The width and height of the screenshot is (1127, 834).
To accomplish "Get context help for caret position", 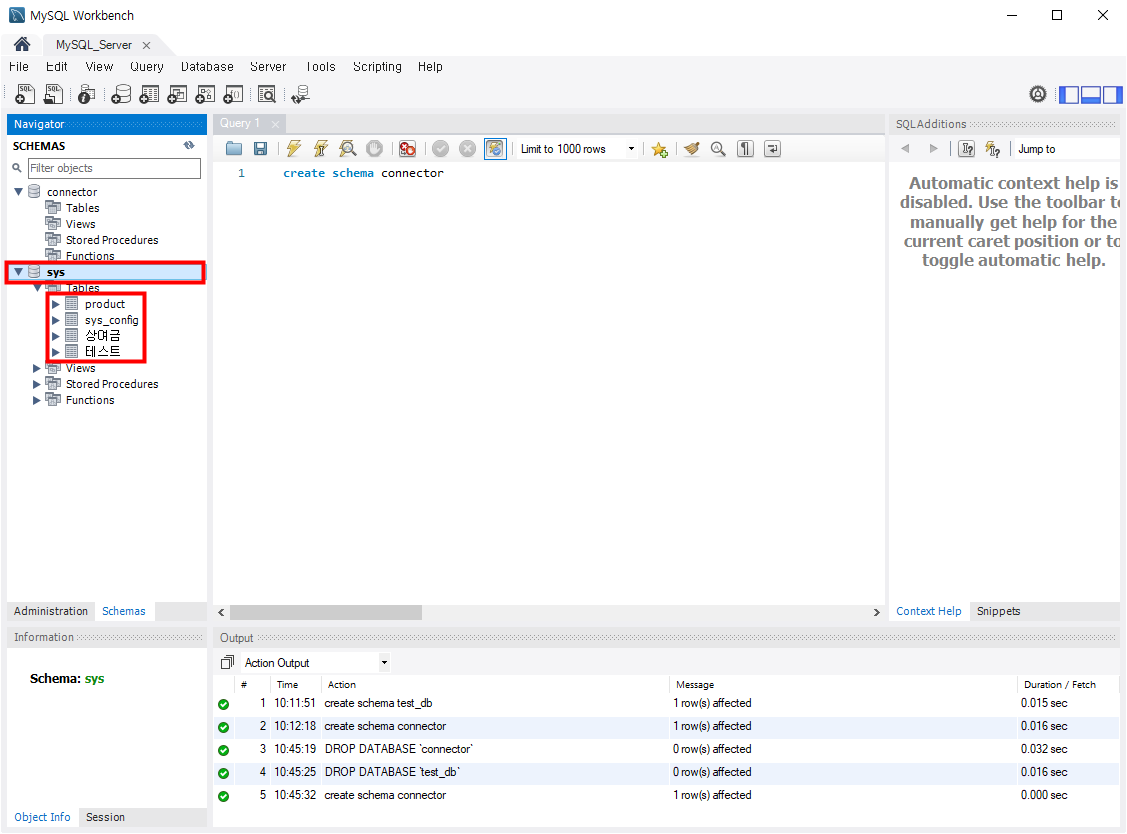I will pyautogui.click(x=967, y=149).
